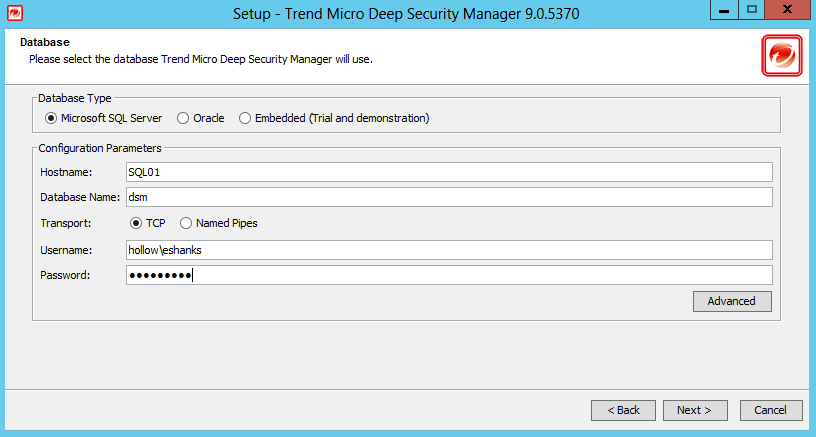Click the Hostname: label

66,172
